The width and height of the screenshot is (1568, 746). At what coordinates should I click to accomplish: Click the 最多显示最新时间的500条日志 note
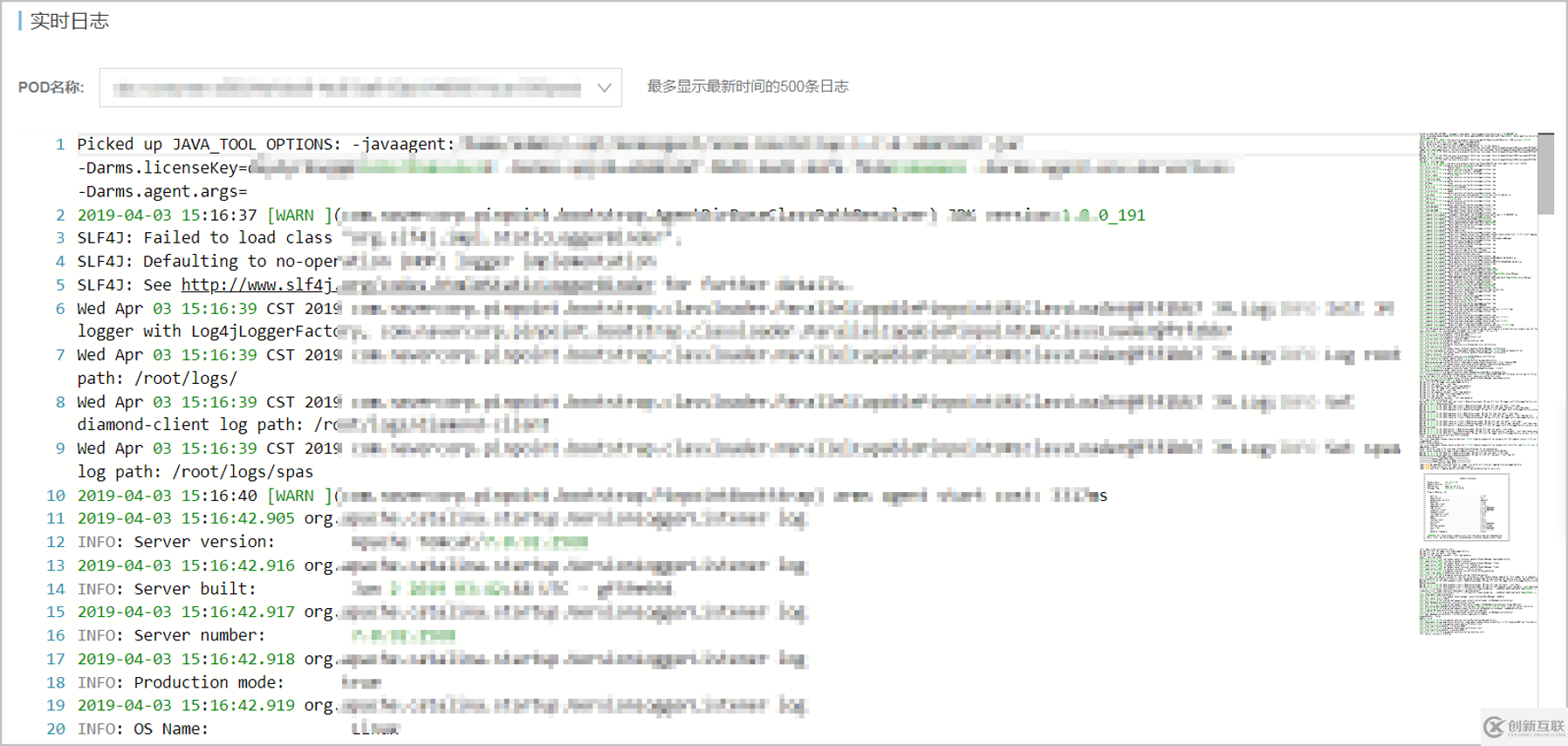coord(748,86)
